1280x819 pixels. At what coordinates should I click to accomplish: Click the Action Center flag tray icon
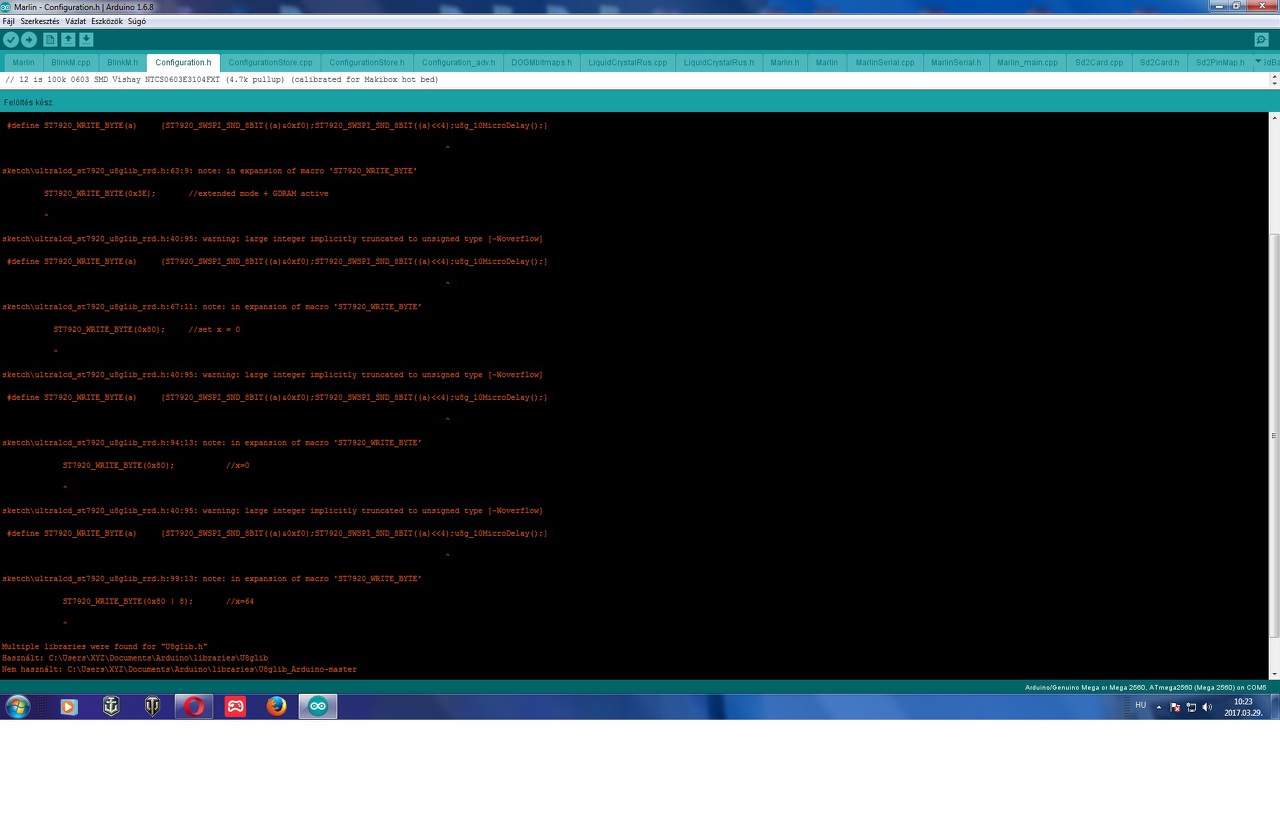click(1175, 707)
